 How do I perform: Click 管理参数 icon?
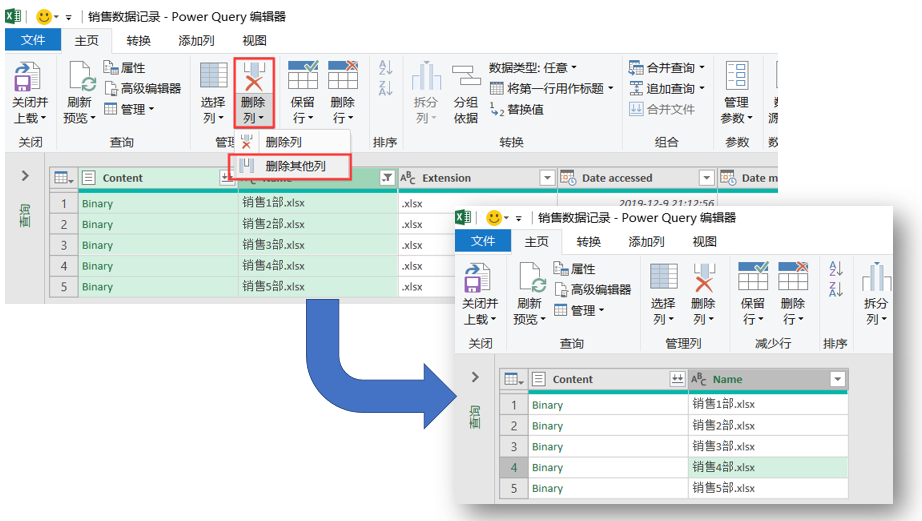pyautogui.click(x=737, y=76)
